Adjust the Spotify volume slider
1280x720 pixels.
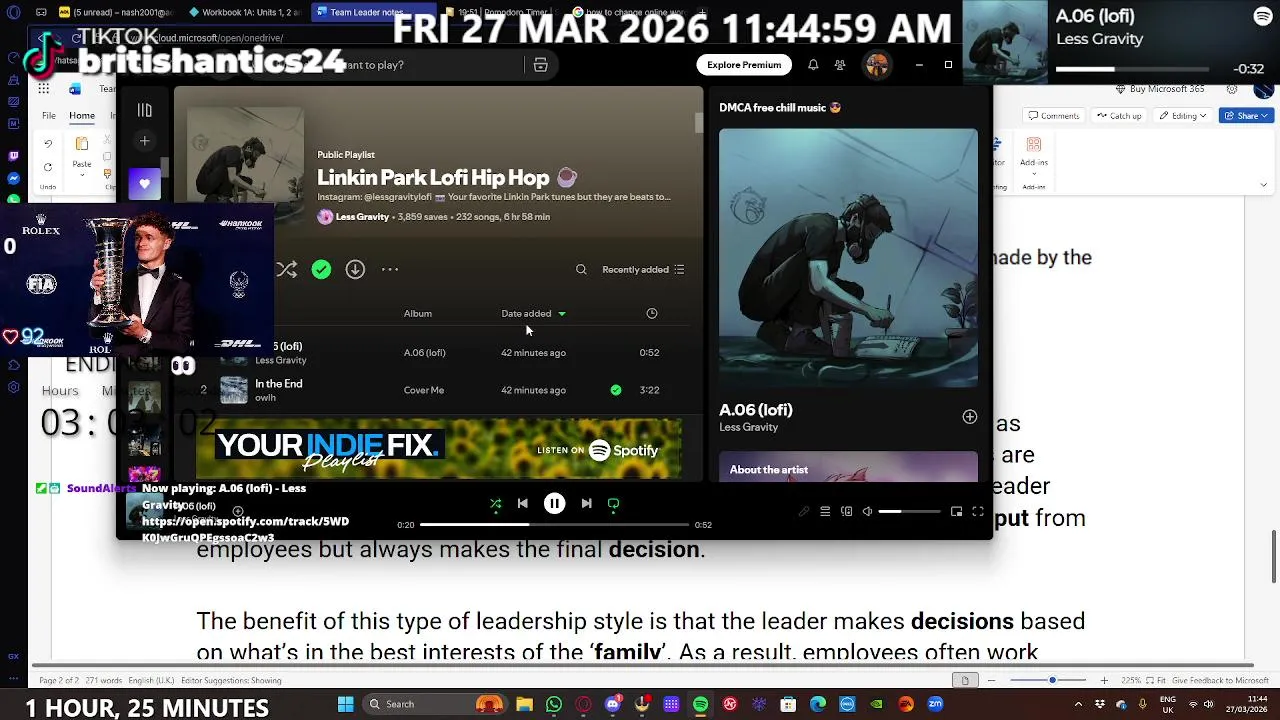(x=910, y=512)
